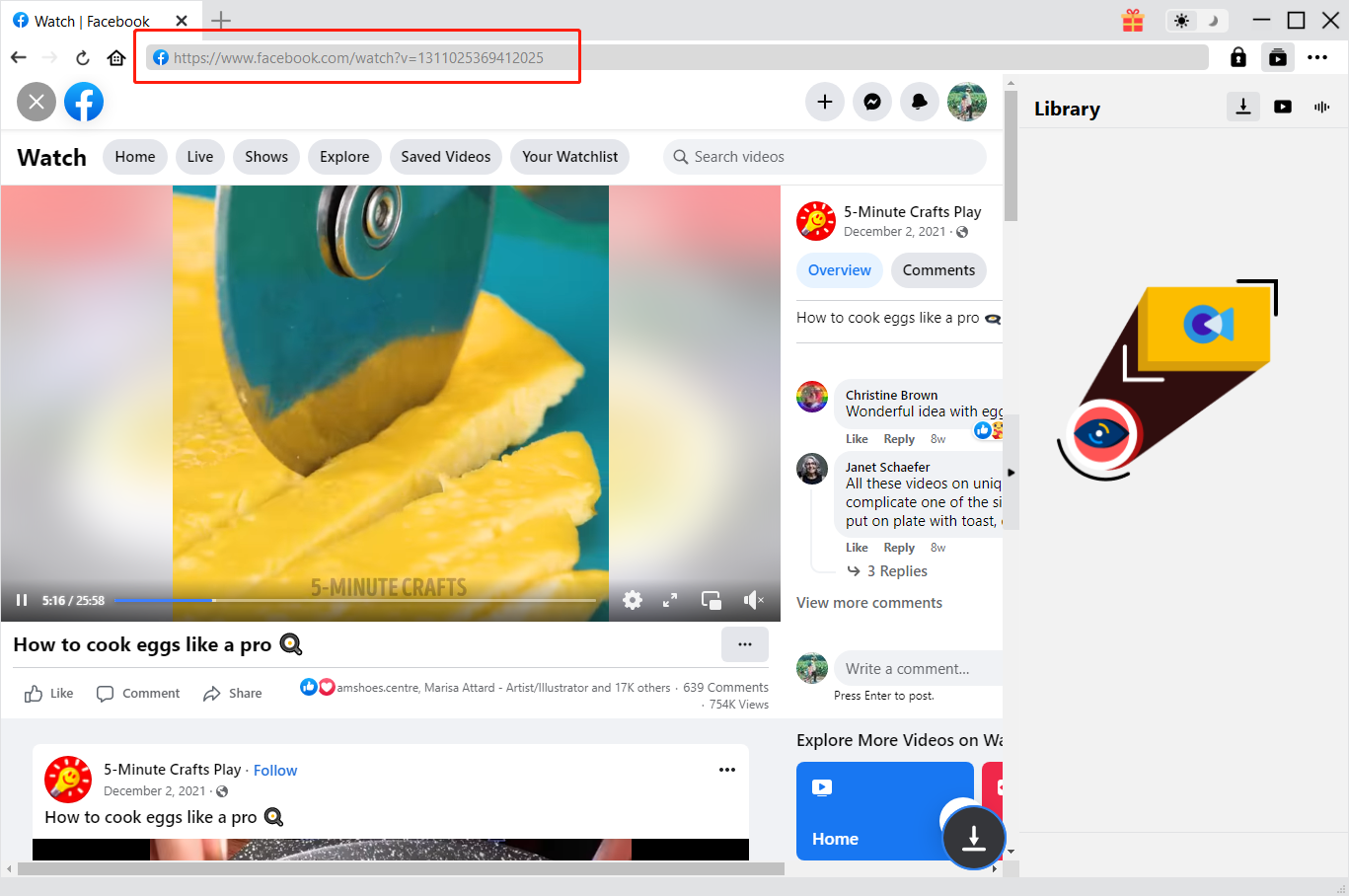Click View more comments
This screenshot has height=896, width=1349.
pyautogui.click(x=869, y=602)
